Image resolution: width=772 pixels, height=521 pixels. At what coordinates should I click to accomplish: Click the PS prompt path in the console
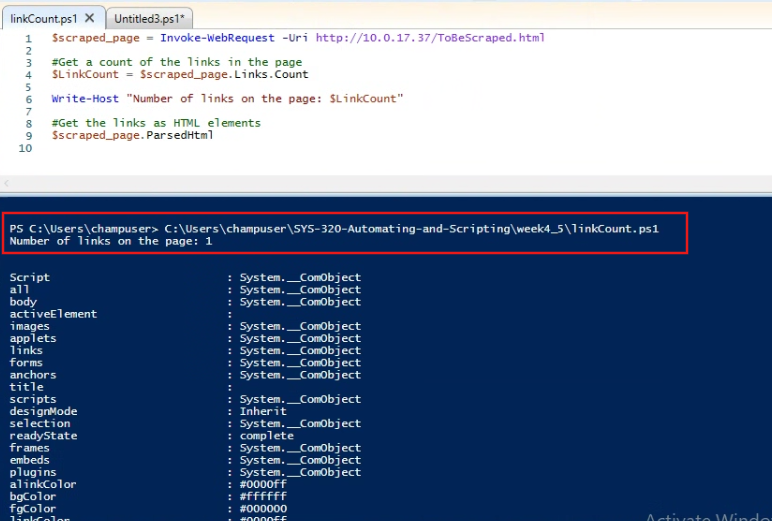(x=83, y=229)
